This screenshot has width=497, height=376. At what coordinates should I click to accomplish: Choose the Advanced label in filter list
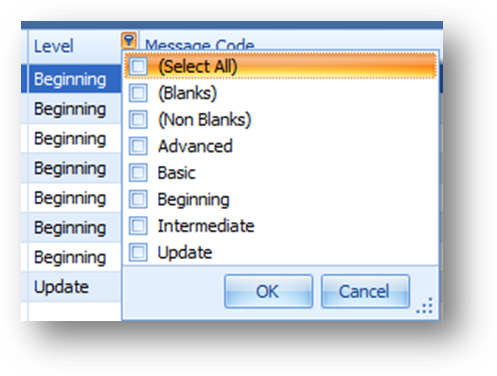coord(195,146)
